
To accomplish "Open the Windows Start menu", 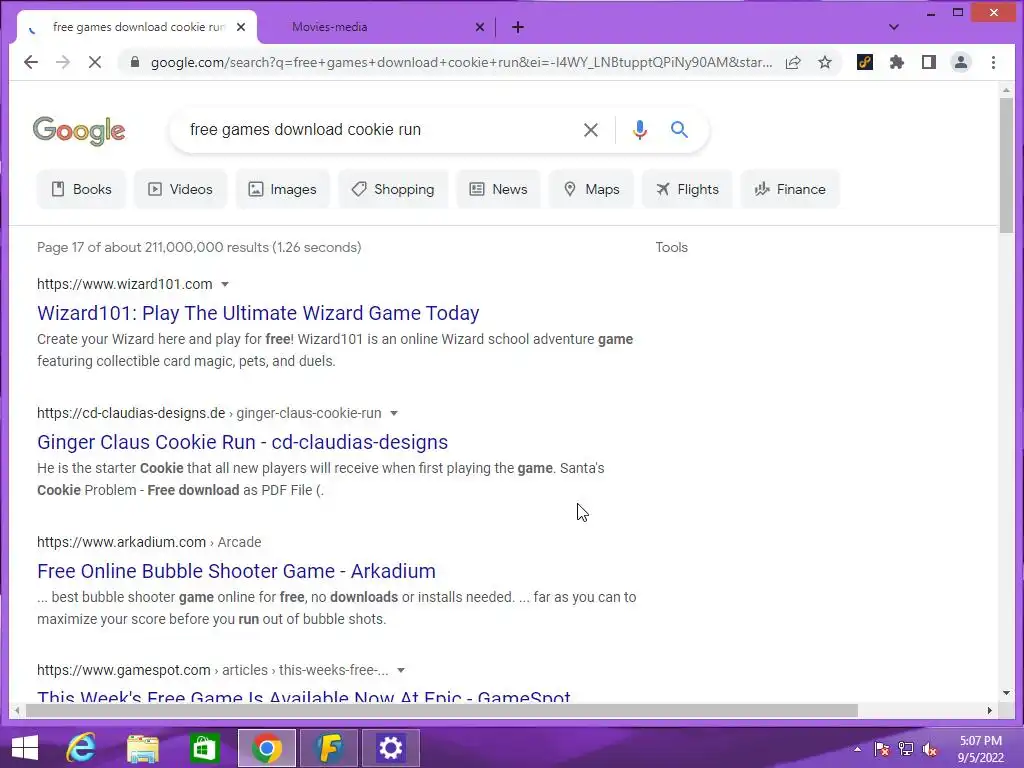I will [x=25, y=748].
